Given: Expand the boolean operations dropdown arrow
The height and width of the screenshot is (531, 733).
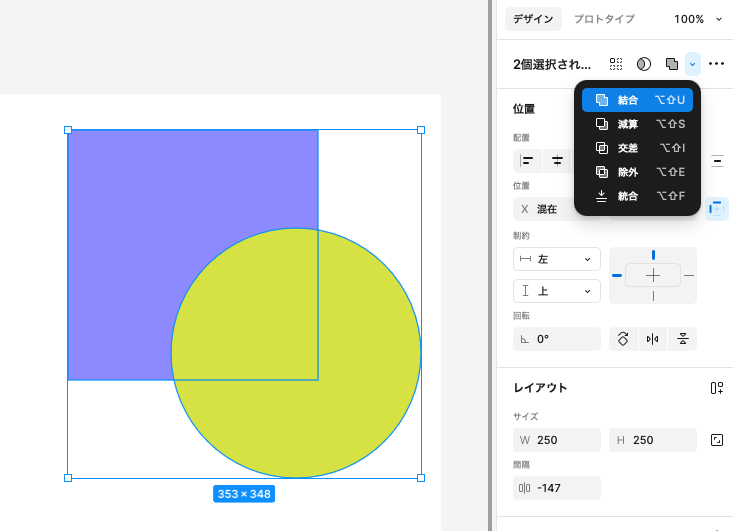Looking at the screenshot, I should click(x=693, y=64).
